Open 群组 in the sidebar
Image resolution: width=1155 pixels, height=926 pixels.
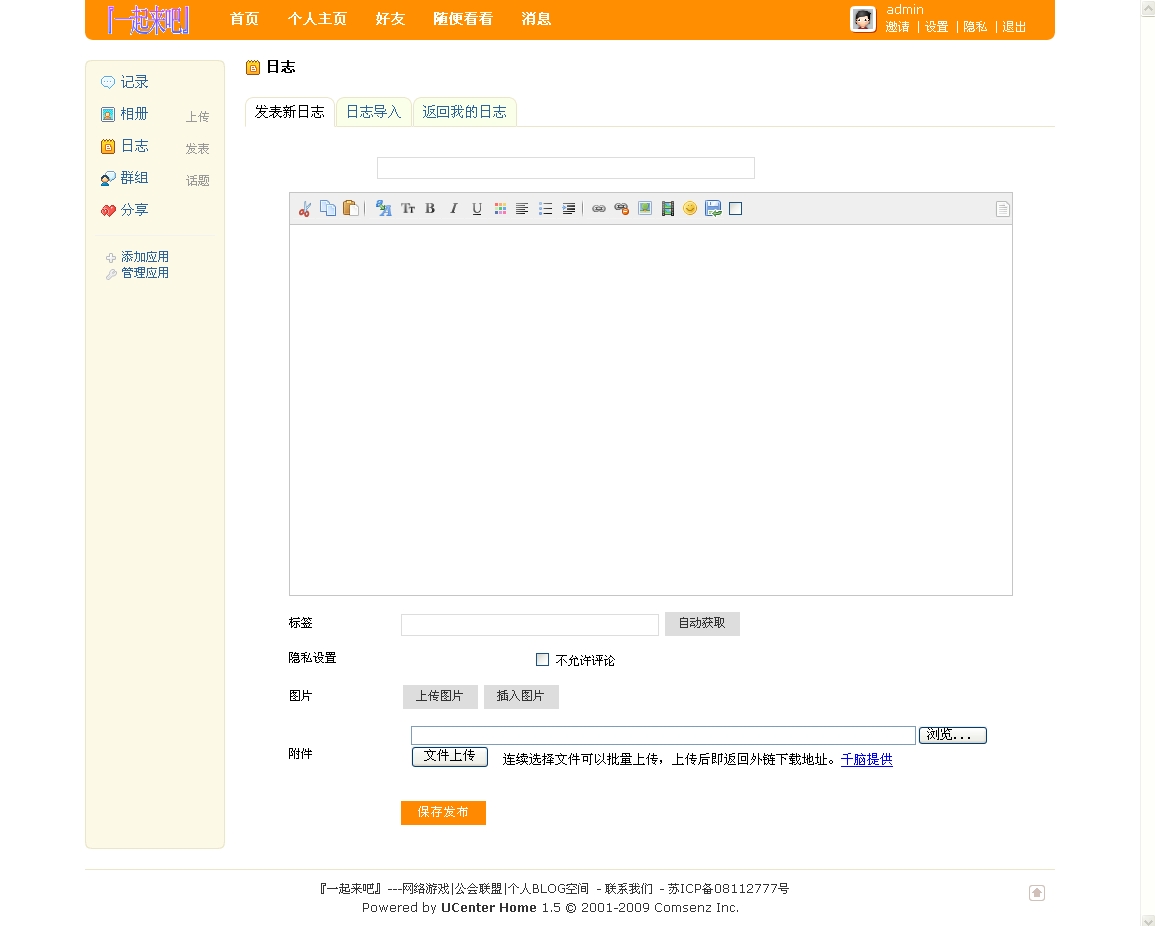[134, 178]
